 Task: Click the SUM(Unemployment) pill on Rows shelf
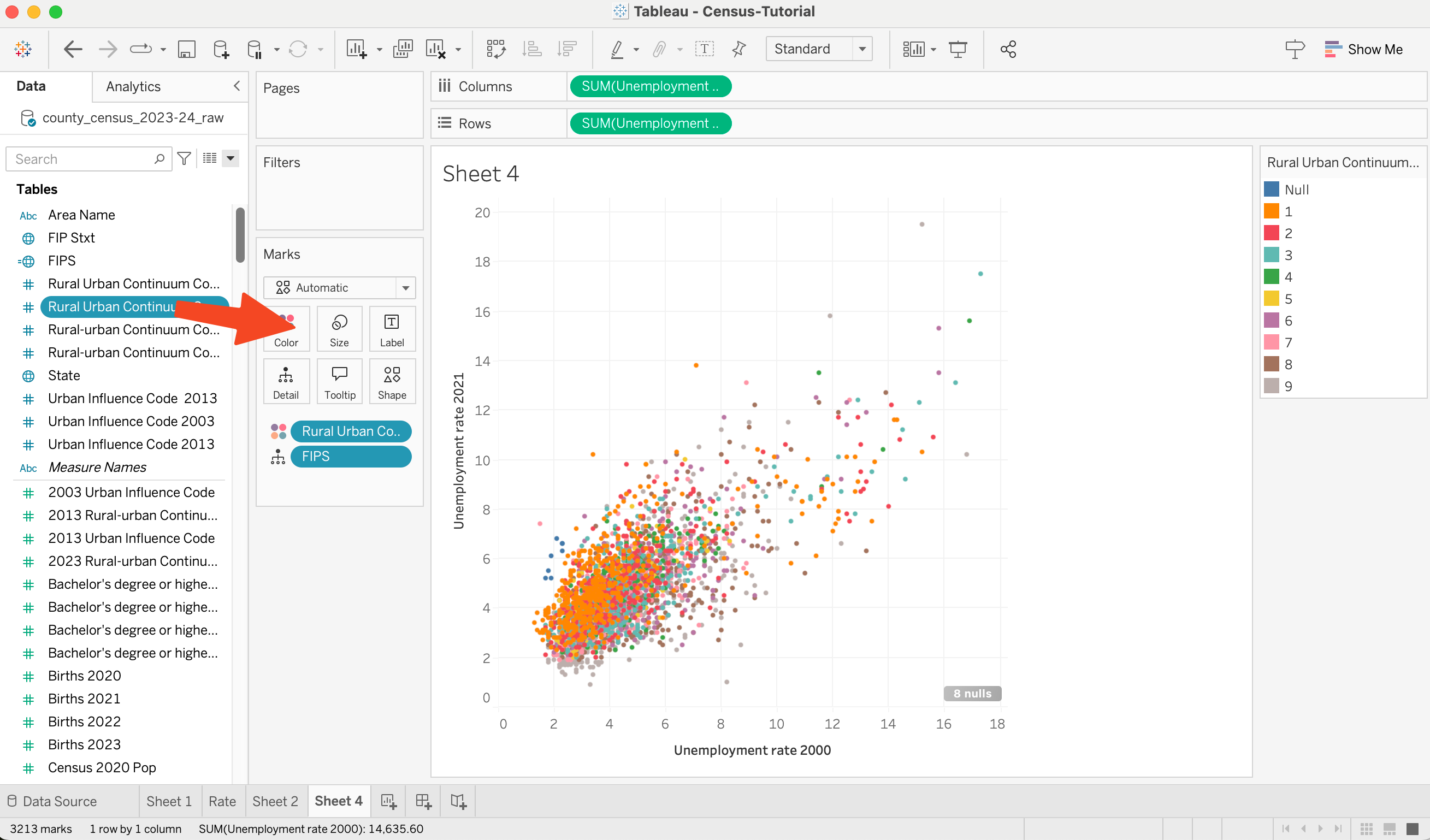point(651,123)
